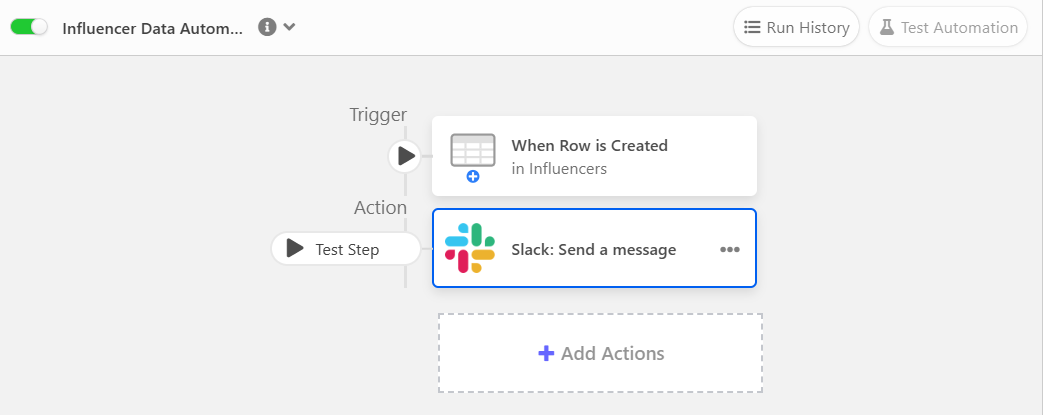
Task: Run Test Step for the Slack action
Action: point(346,249)
